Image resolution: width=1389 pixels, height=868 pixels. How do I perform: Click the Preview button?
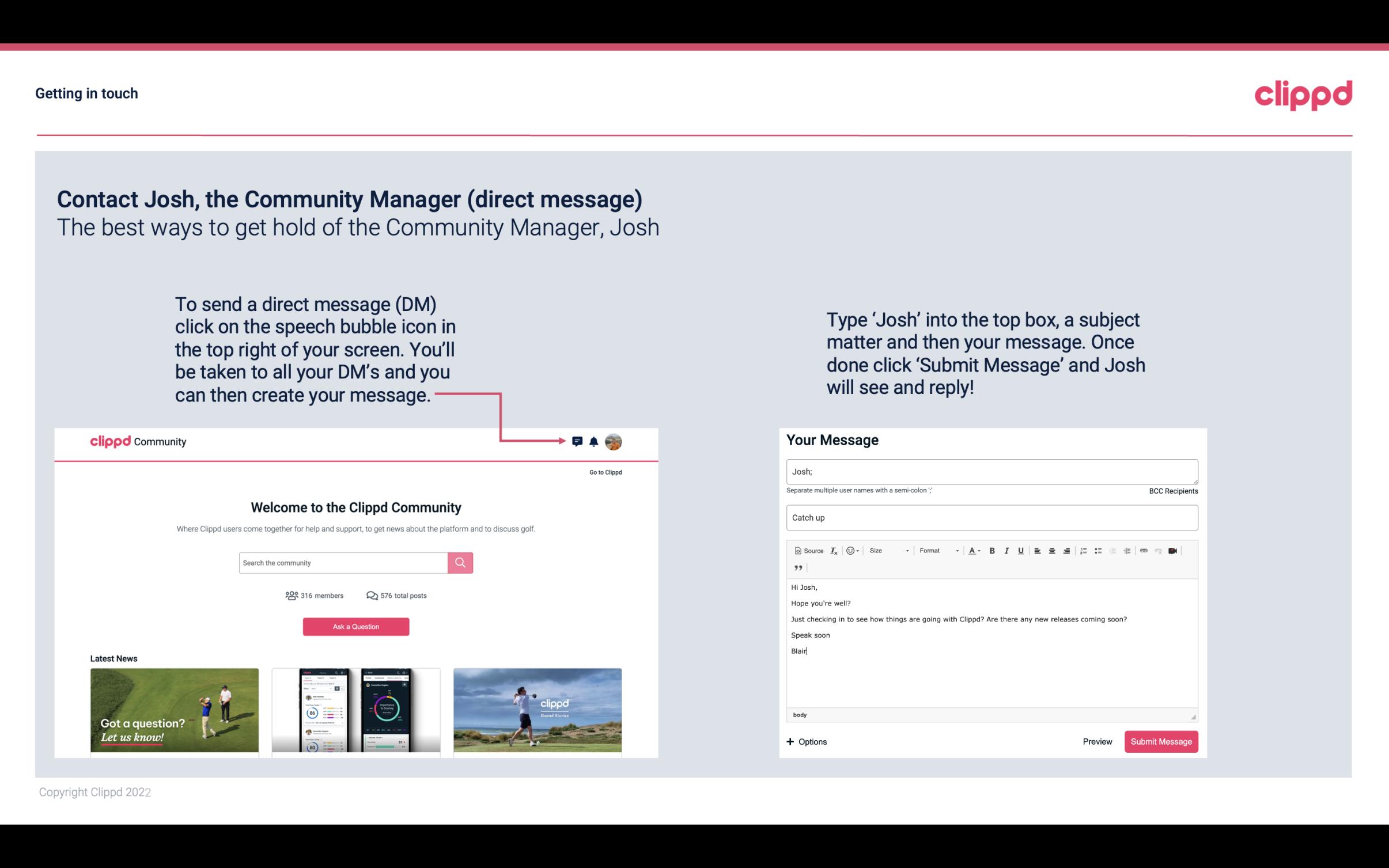point(1097,741)
